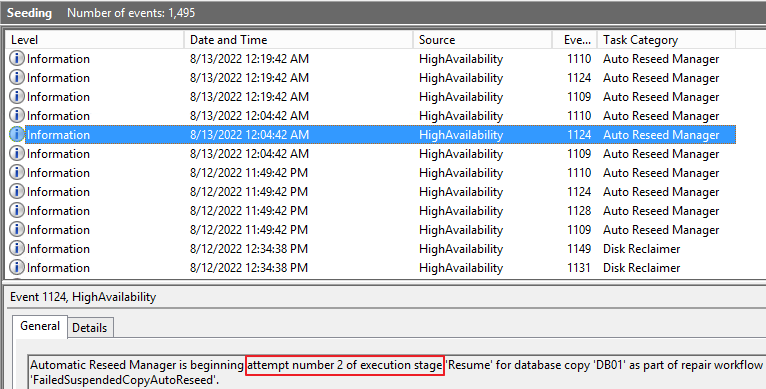
Task: Click info icon of 11:49:42 PM event 1110
Action: pyautogui.click(x=17, y=173)
